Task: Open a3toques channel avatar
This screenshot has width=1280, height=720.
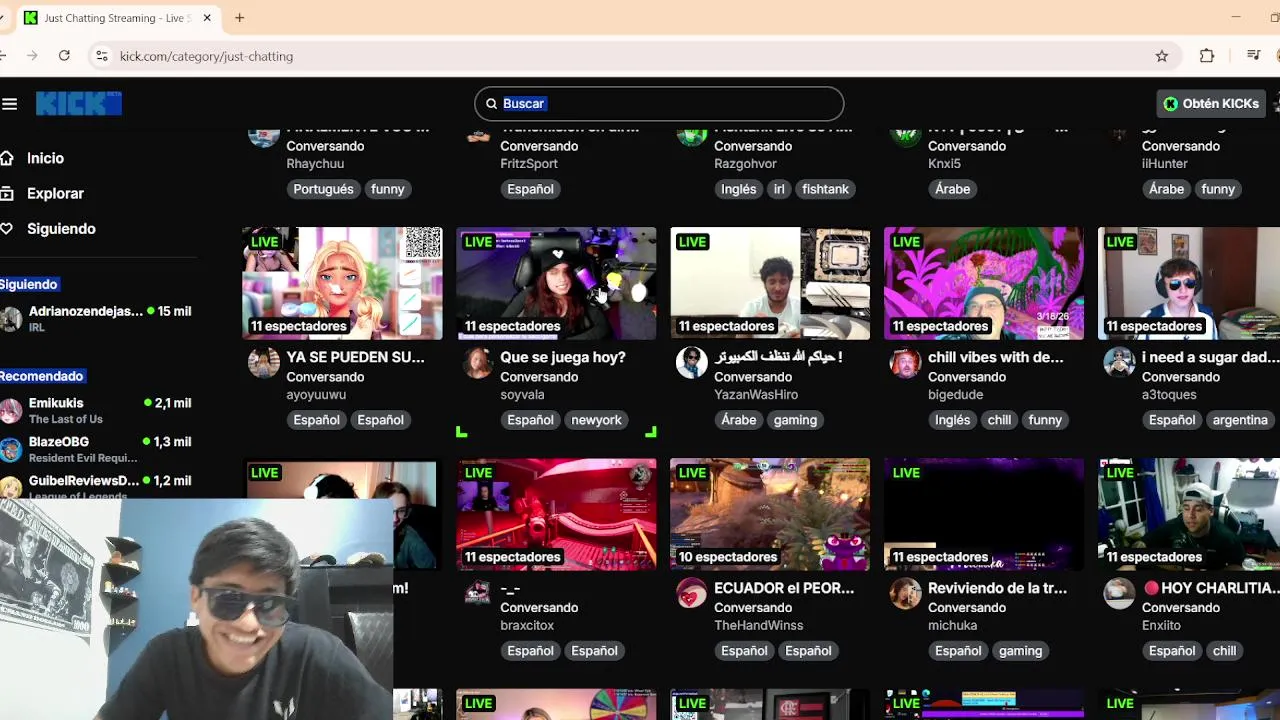Action: (1120, 362)
